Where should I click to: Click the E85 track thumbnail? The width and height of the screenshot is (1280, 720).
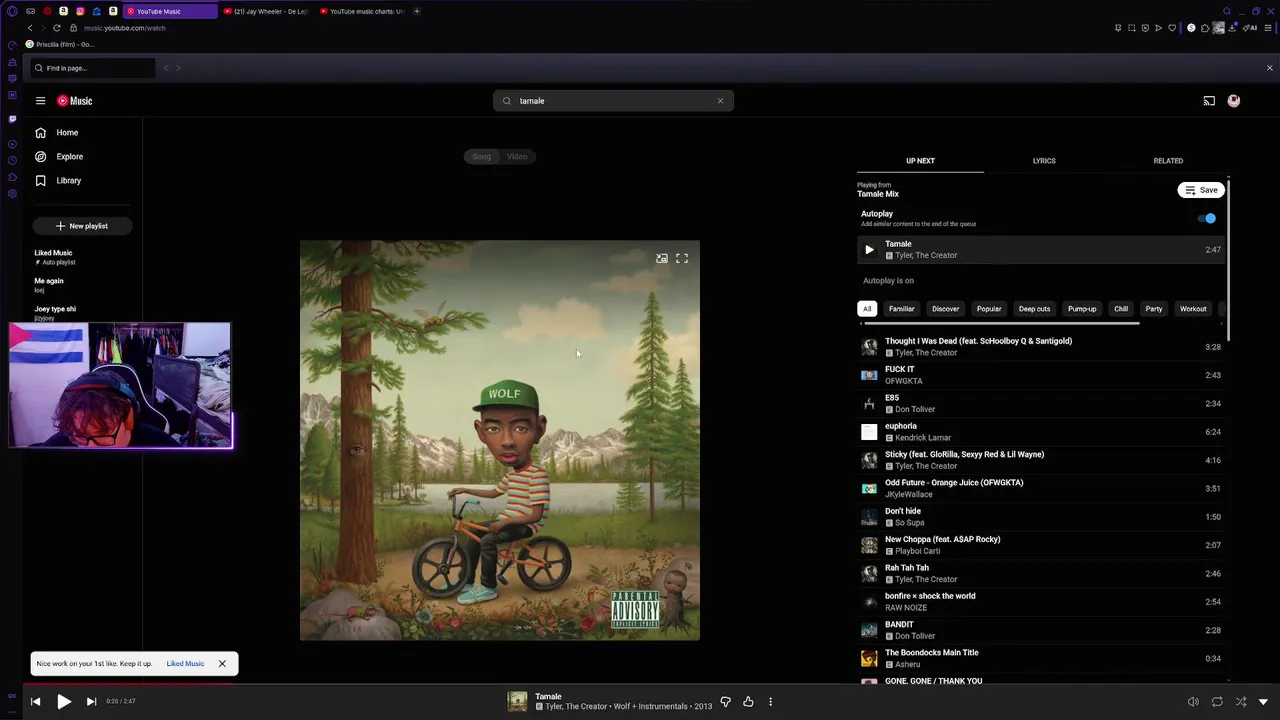tap(869, 404)
